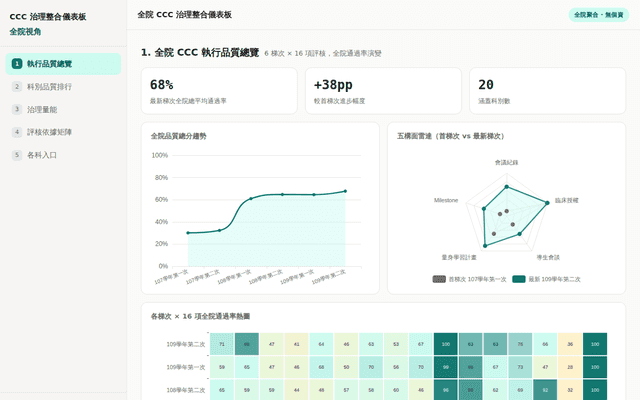Click the 109學年第一次 data point on trend line

tap(314, 195)
